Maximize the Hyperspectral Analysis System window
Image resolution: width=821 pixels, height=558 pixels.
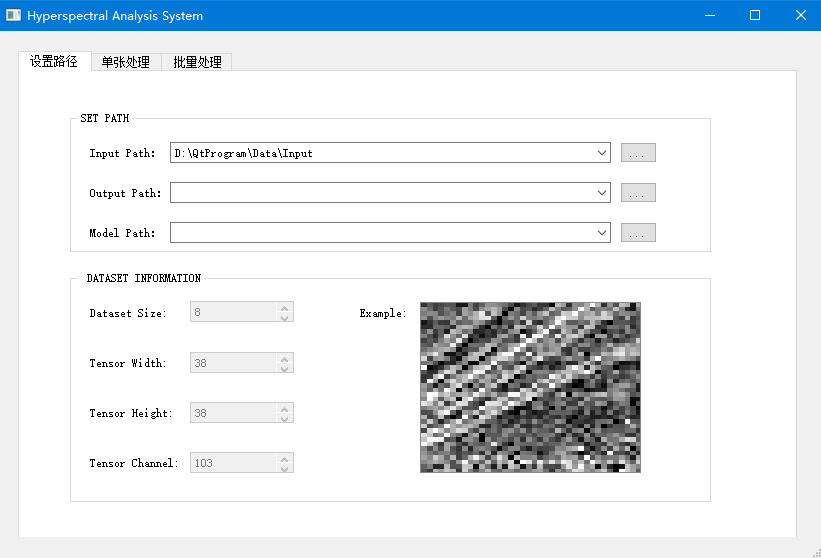[755, 15]
